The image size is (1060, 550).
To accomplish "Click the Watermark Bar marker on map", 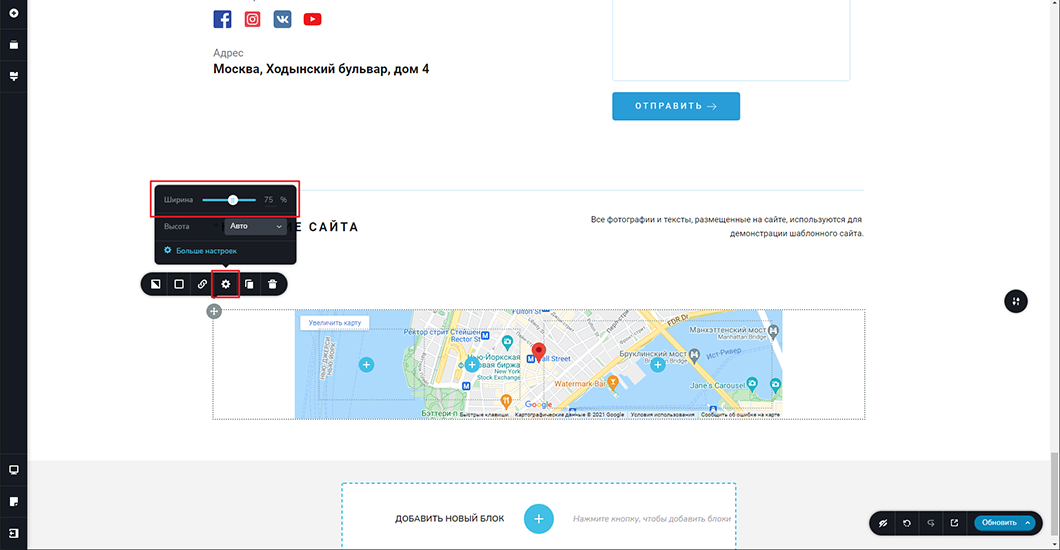I will tap(612, 382).
